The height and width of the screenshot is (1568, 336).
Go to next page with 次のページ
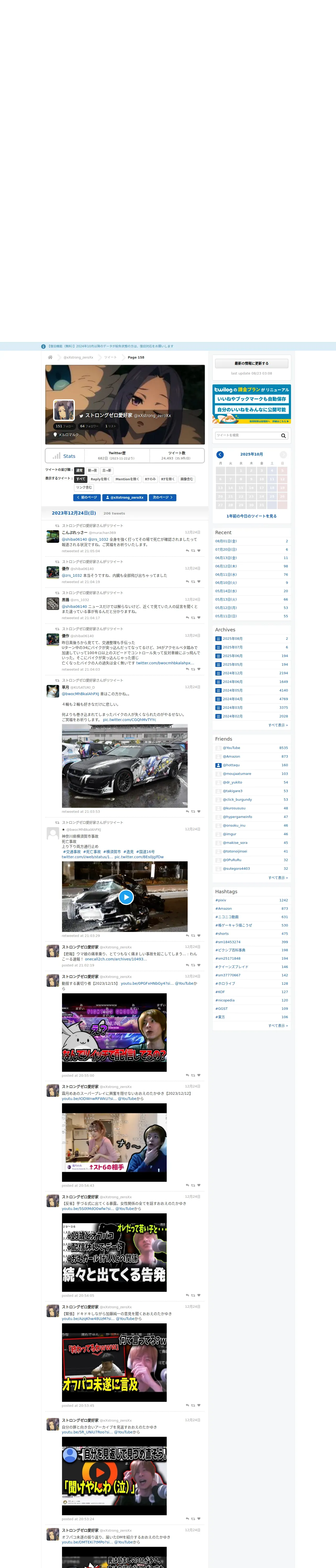[163, 497]
